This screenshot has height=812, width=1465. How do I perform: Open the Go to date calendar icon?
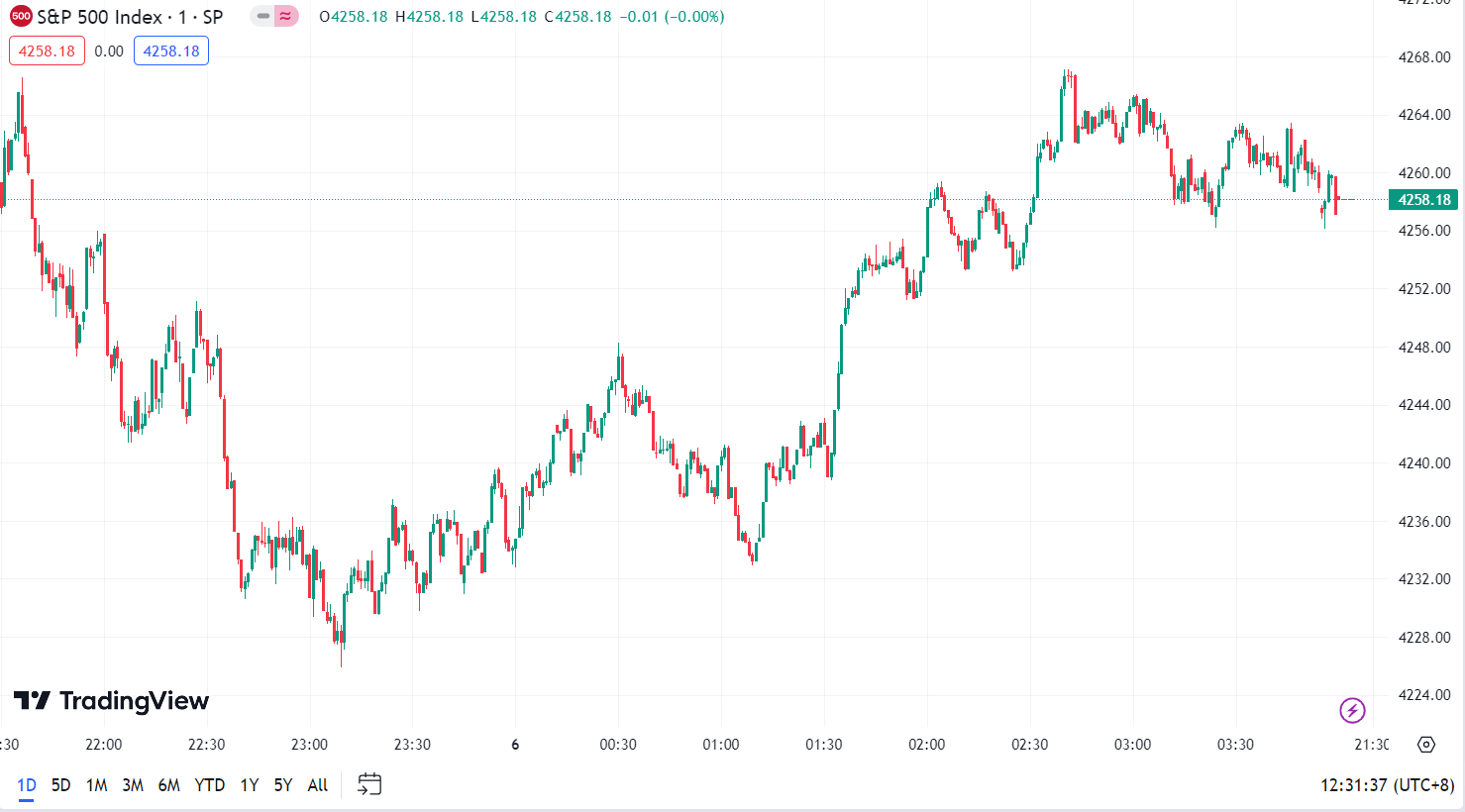point(369,785)
